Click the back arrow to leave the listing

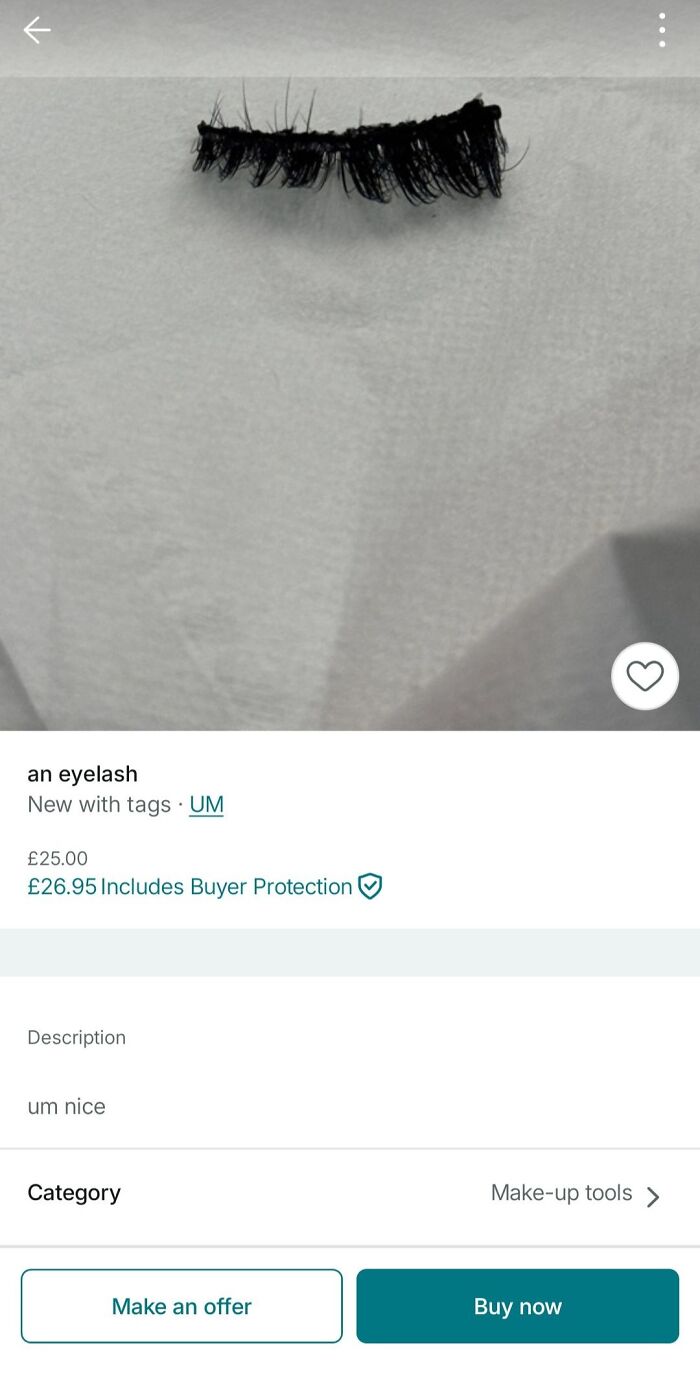pos(37,30)
